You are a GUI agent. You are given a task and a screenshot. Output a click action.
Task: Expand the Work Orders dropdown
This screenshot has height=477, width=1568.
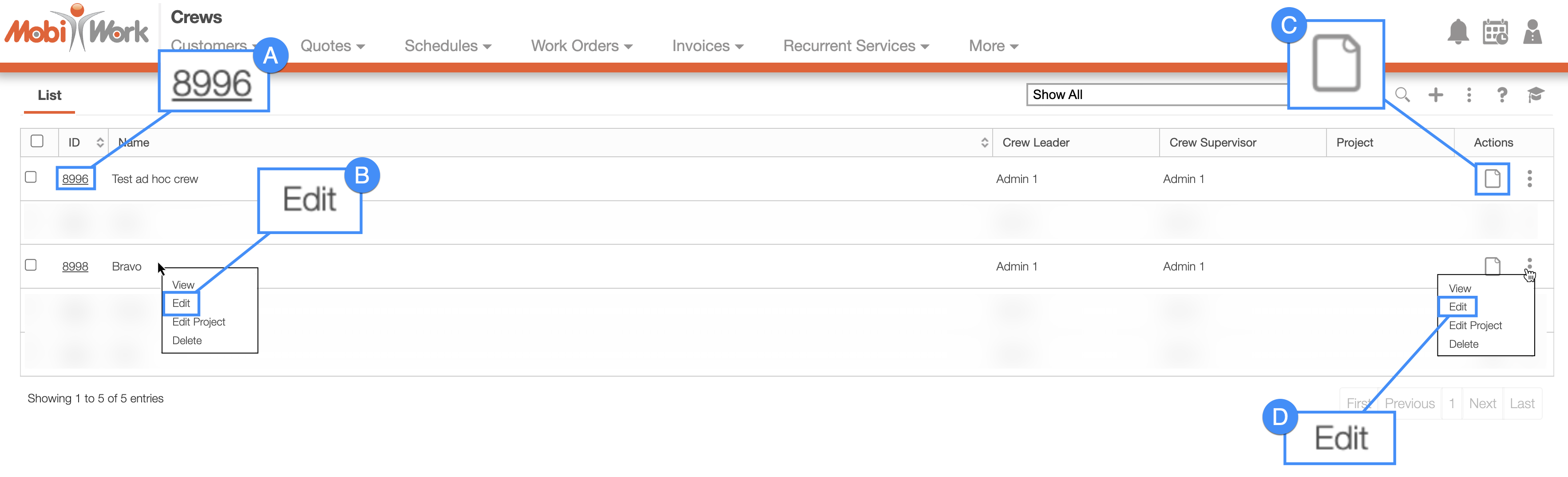(581, 46)
